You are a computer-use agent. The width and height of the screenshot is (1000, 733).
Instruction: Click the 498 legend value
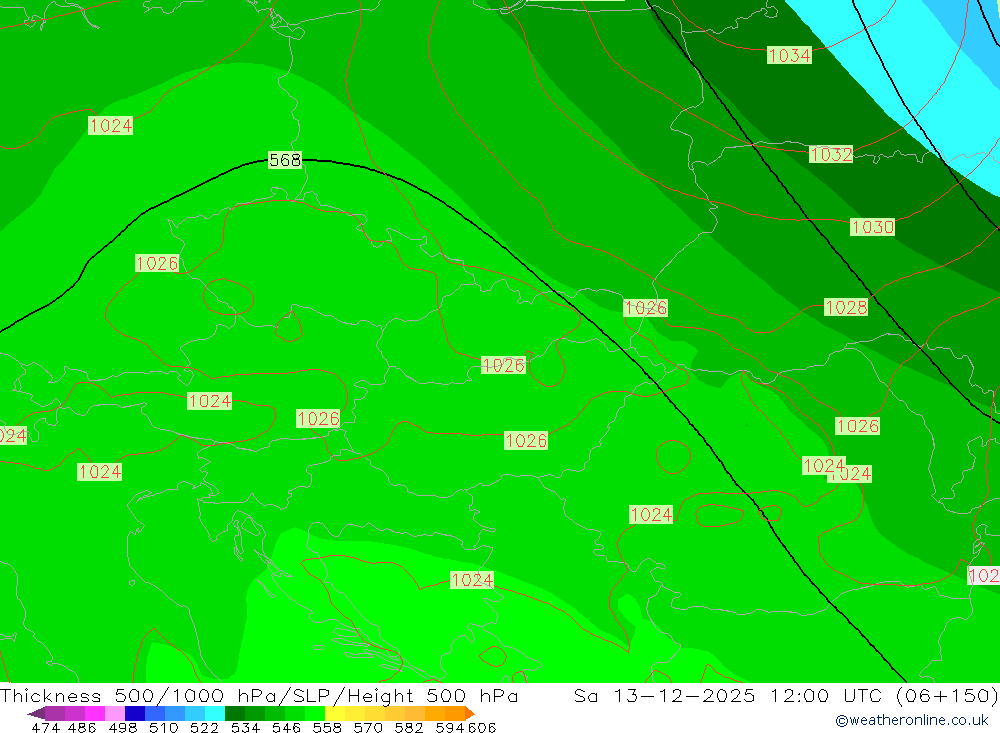click(x=123, y=728)
